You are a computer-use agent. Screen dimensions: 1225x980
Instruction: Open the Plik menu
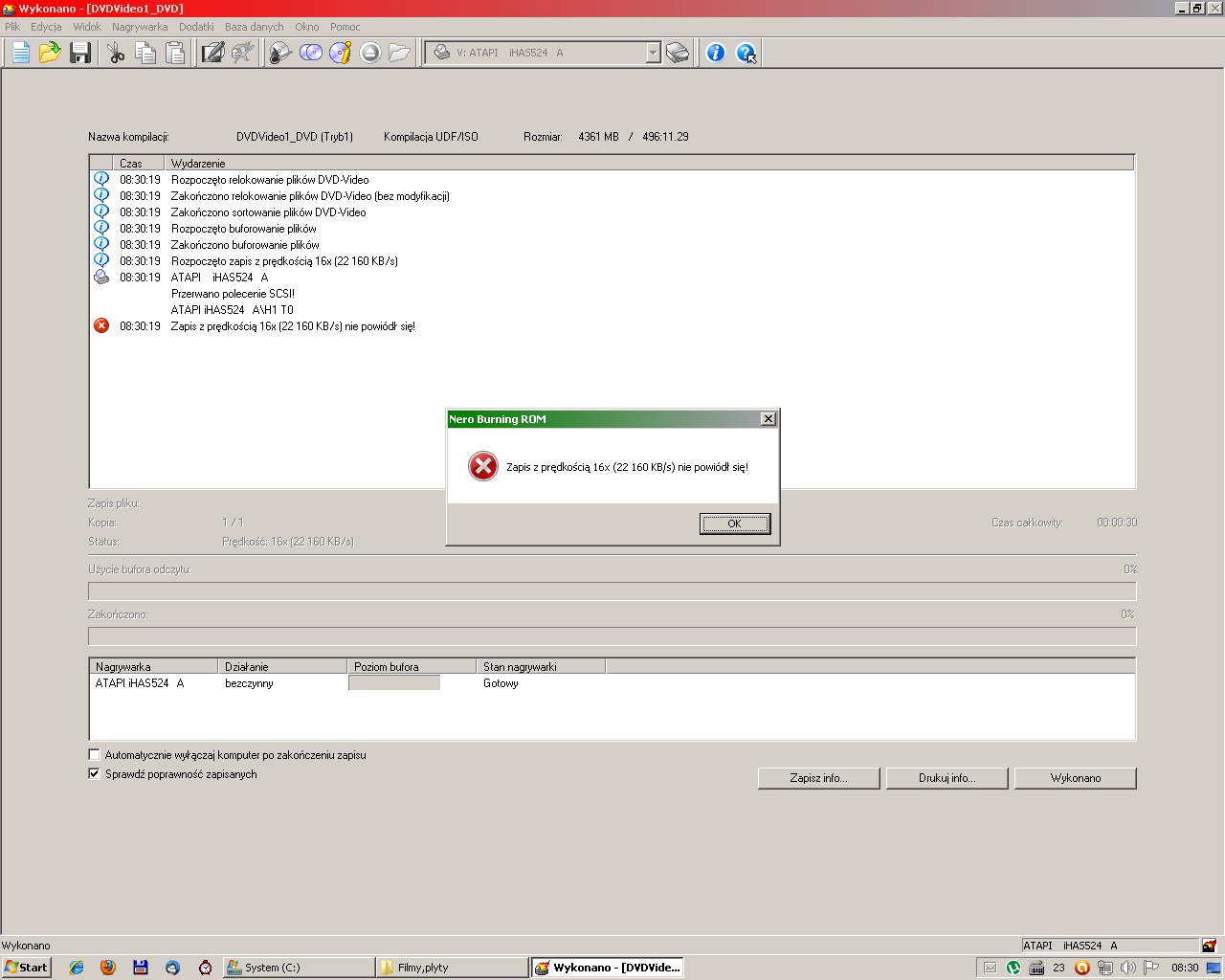point(12,27)
